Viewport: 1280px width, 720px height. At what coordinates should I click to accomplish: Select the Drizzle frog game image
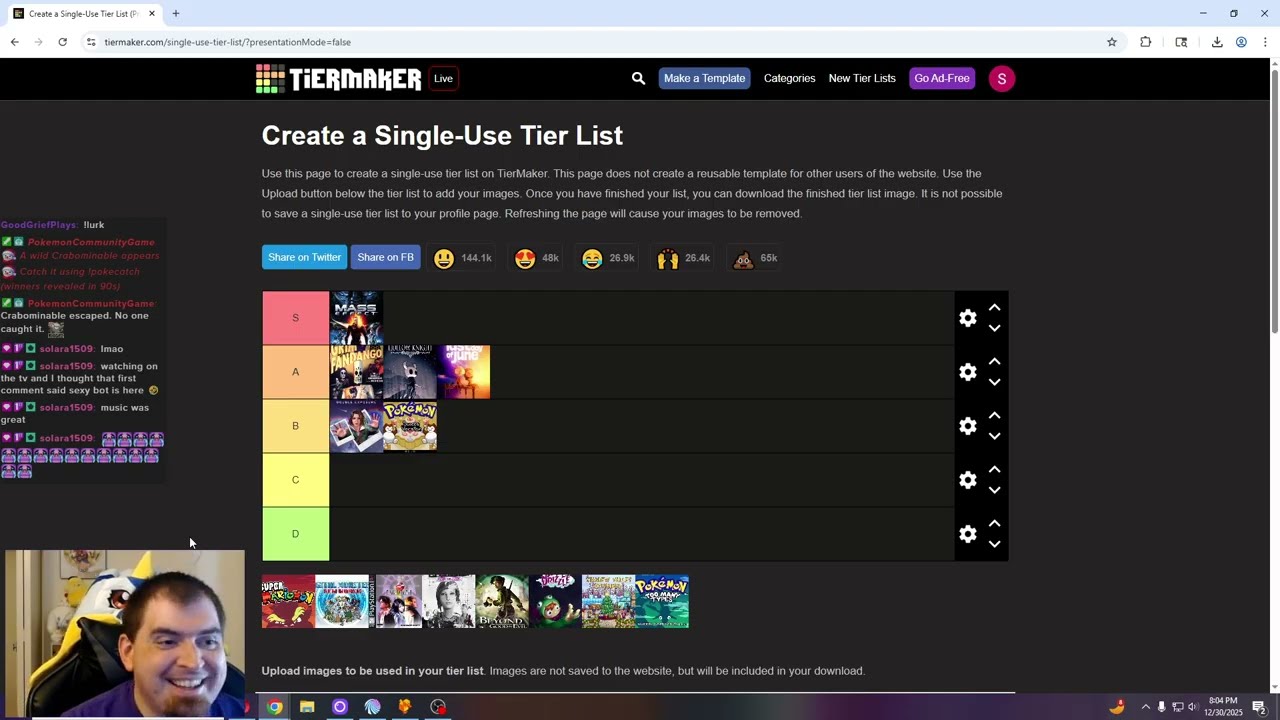click(x=555, y=601)
